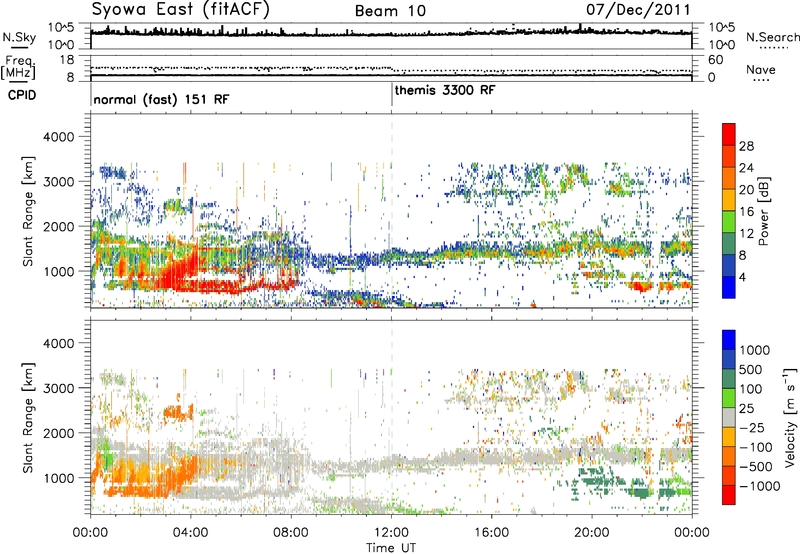Click the '16:00' time axis tick label
This screenshot has width=800, height=554.
point(491,533)
